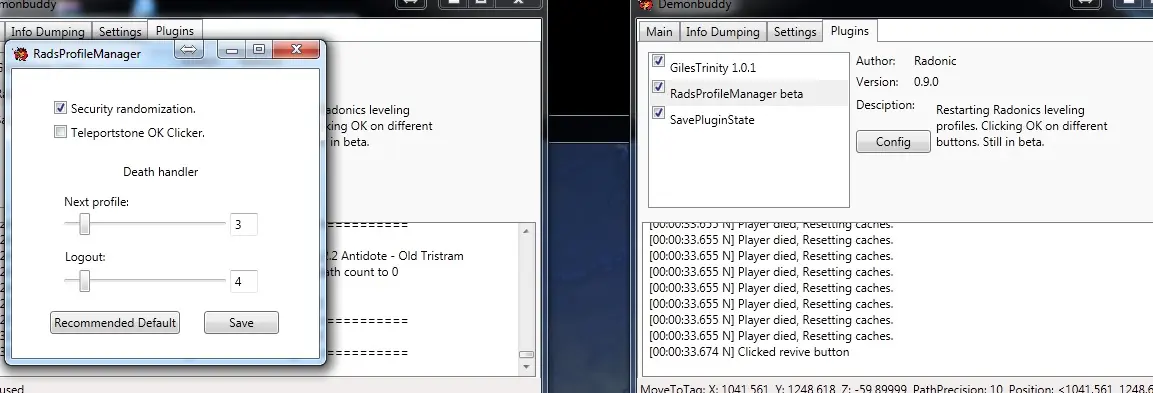Uncheck GilesTrinity 1.0.1 plugin
Image resolution: width=1153 pixels, height=393 pixels.
click(x=659, y=60)
